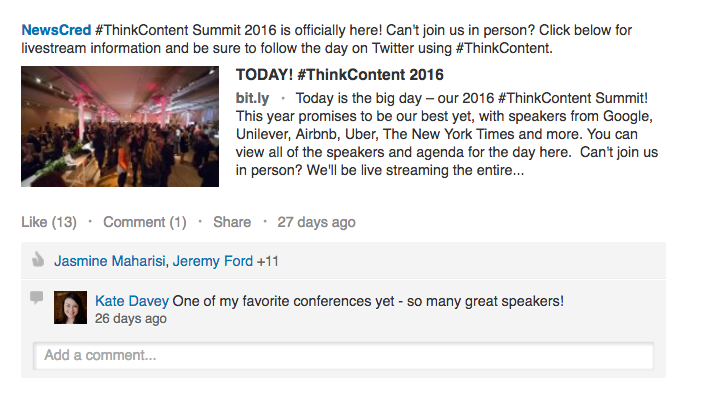This screenshot has width=709, height=399.
Task: Open the NewsCred company page link
Action: (57, 30)
